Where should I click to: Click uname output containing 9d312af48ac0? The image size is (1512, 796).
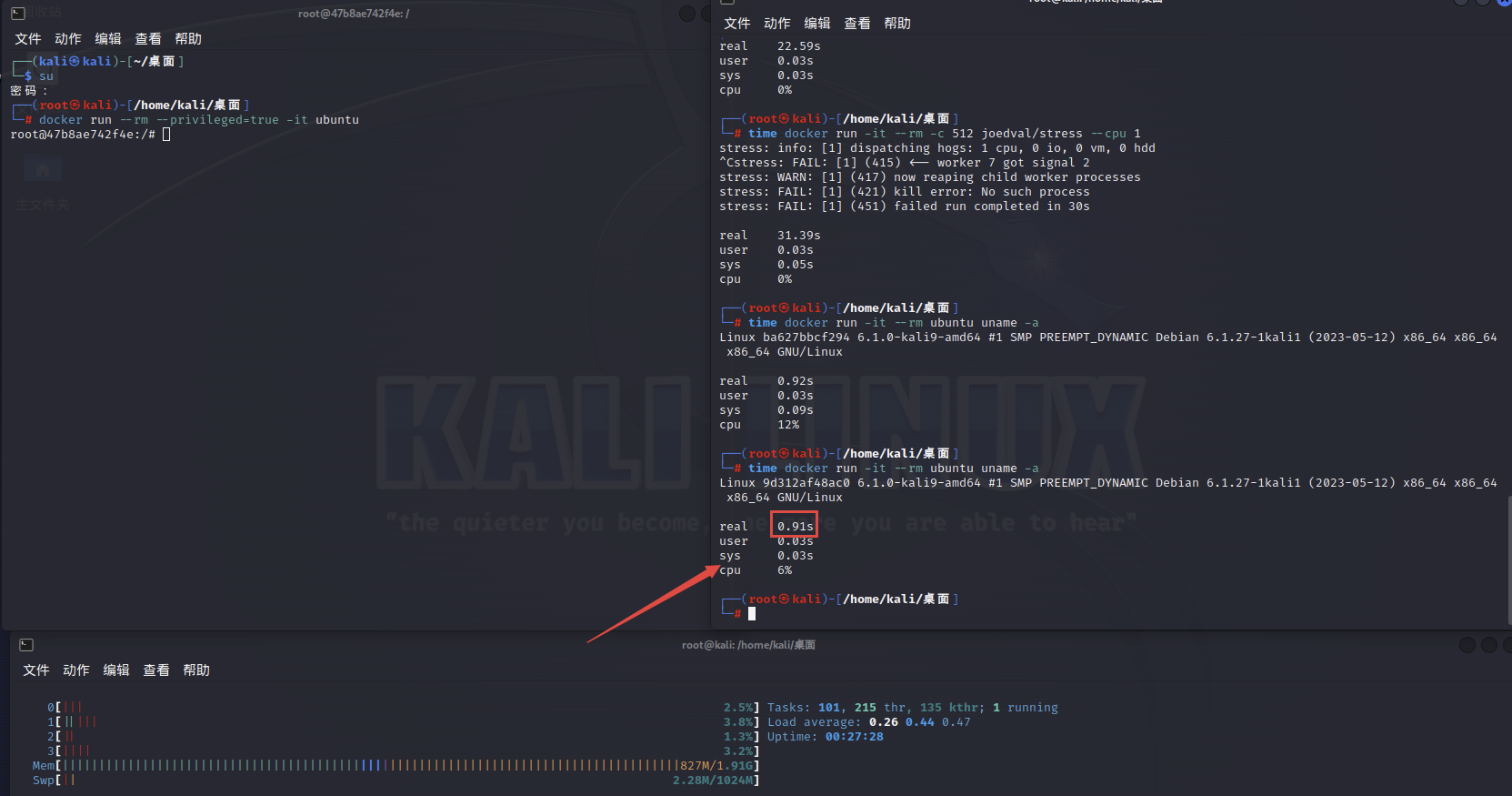[x=1108, y=490]
